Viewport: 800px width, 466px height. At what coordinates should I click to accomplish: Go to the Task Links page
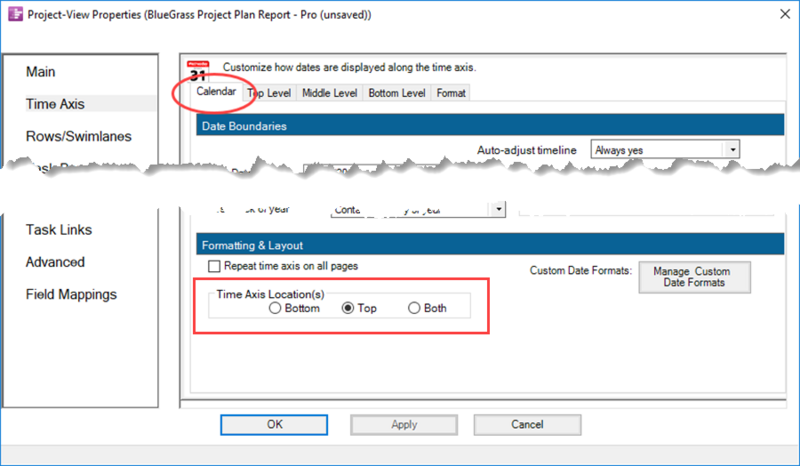pos(59,230)
